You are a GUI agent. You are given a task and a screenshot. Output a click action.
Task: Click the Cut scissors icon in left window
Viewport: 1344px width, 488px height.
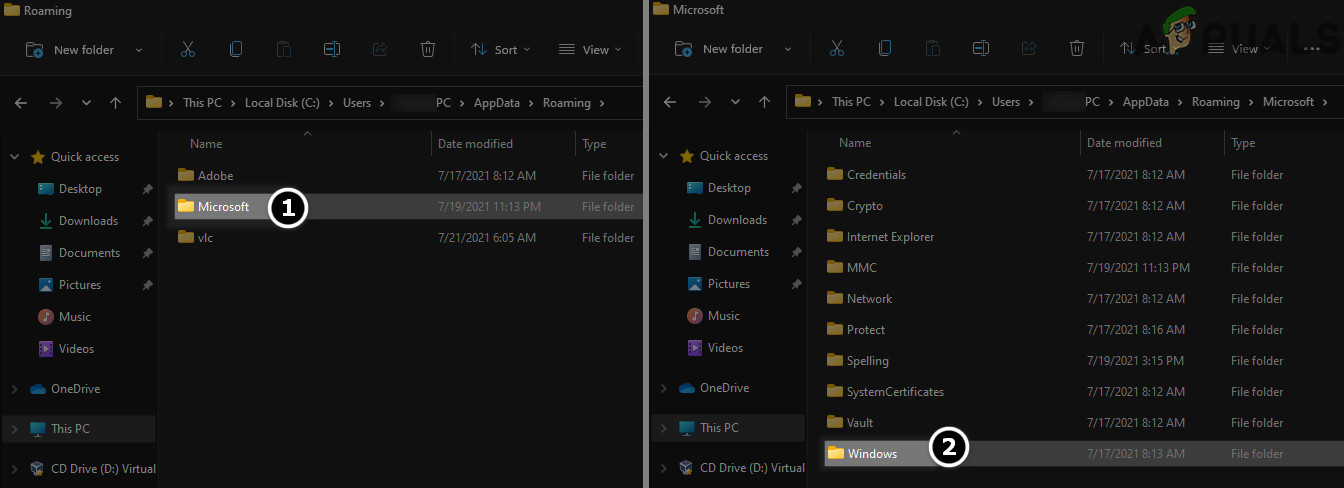188,49
